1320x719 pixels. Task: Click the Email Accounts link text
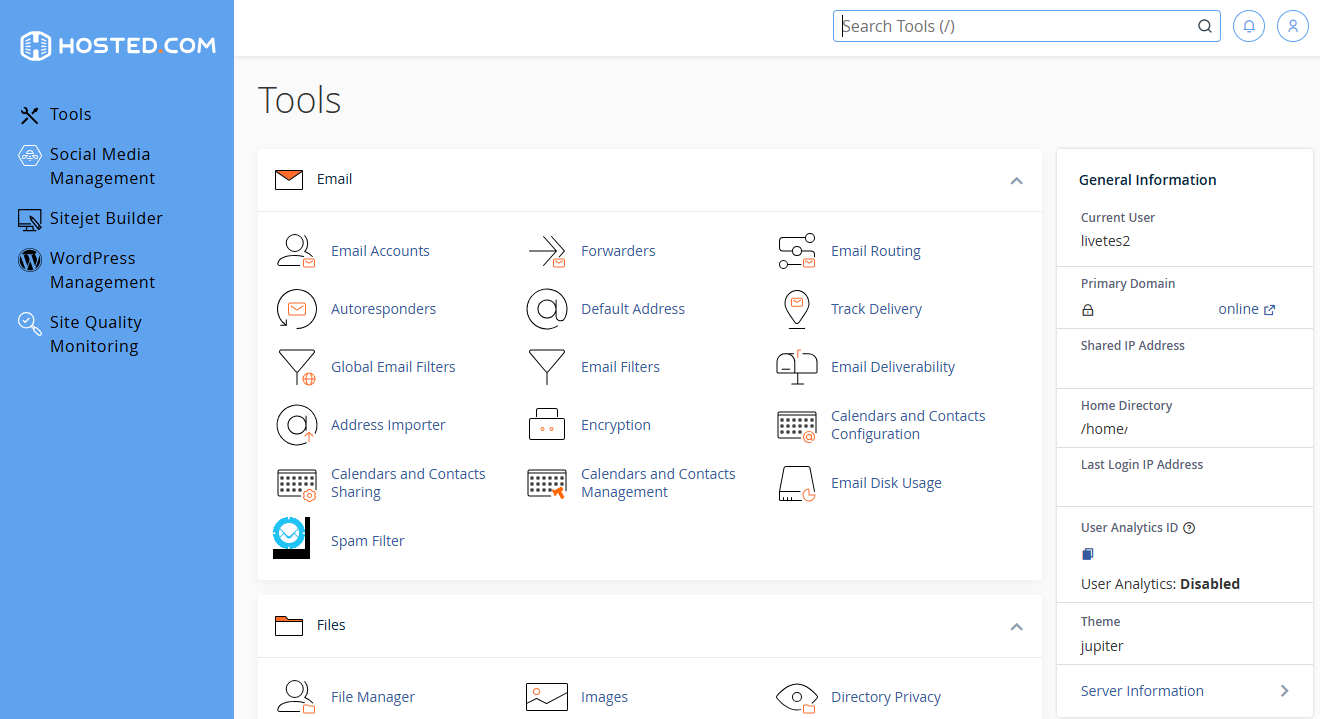click(x=380, y=251)
